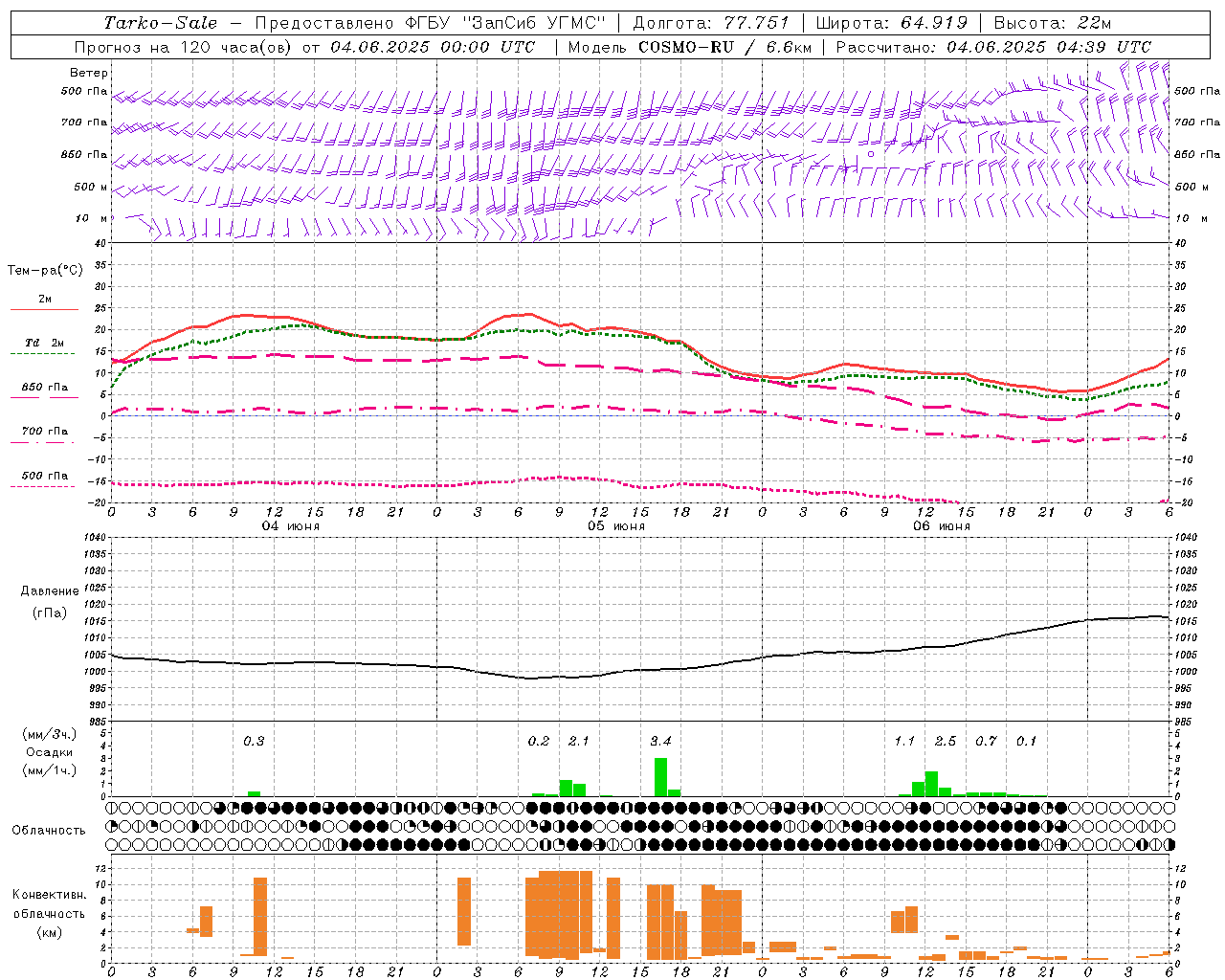
Task: Click the forecast start "04.06.2025 00:00 UTC"
Action: (433, 47)
